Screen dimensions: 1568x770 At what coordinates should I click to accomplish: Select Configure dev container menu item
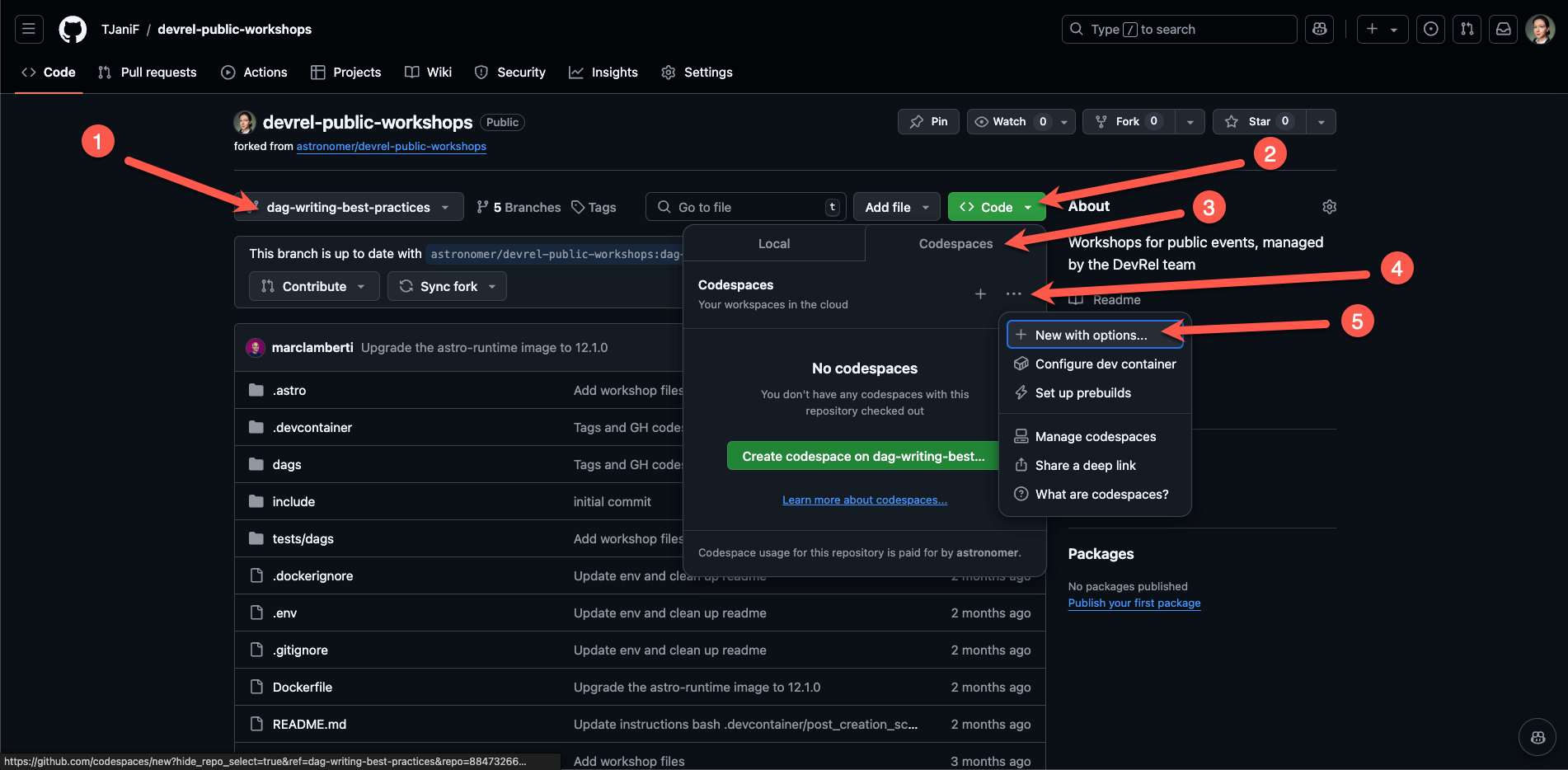point(1095,364)
